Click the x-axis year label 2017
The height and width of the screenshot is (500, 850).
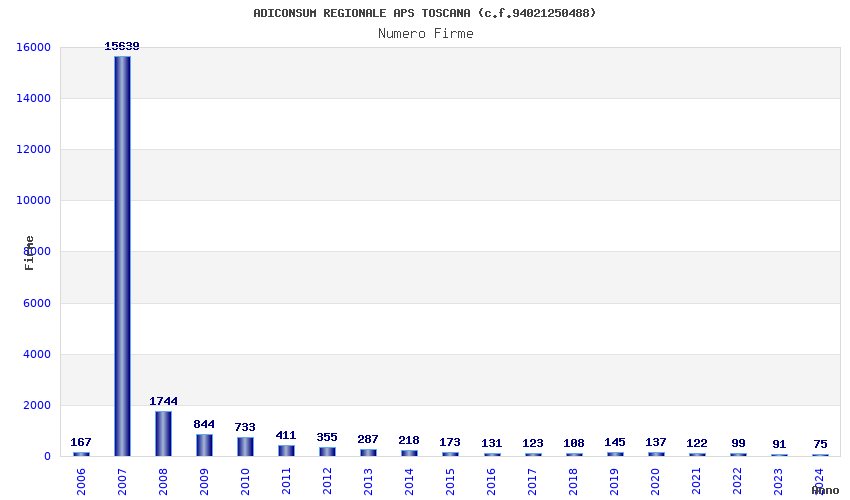pyautogui.click(x=533, y=482)
